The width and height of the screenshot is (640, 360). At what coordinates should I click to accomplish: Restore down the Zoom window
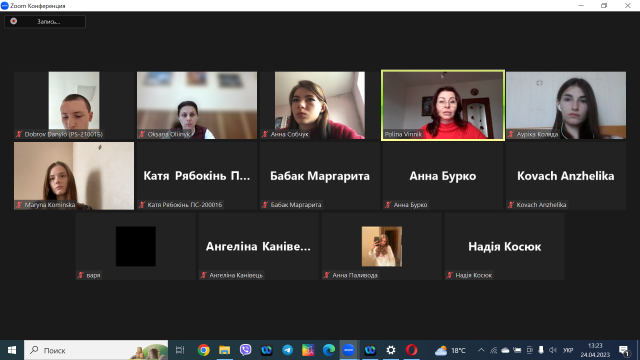[x=604, y=6]
